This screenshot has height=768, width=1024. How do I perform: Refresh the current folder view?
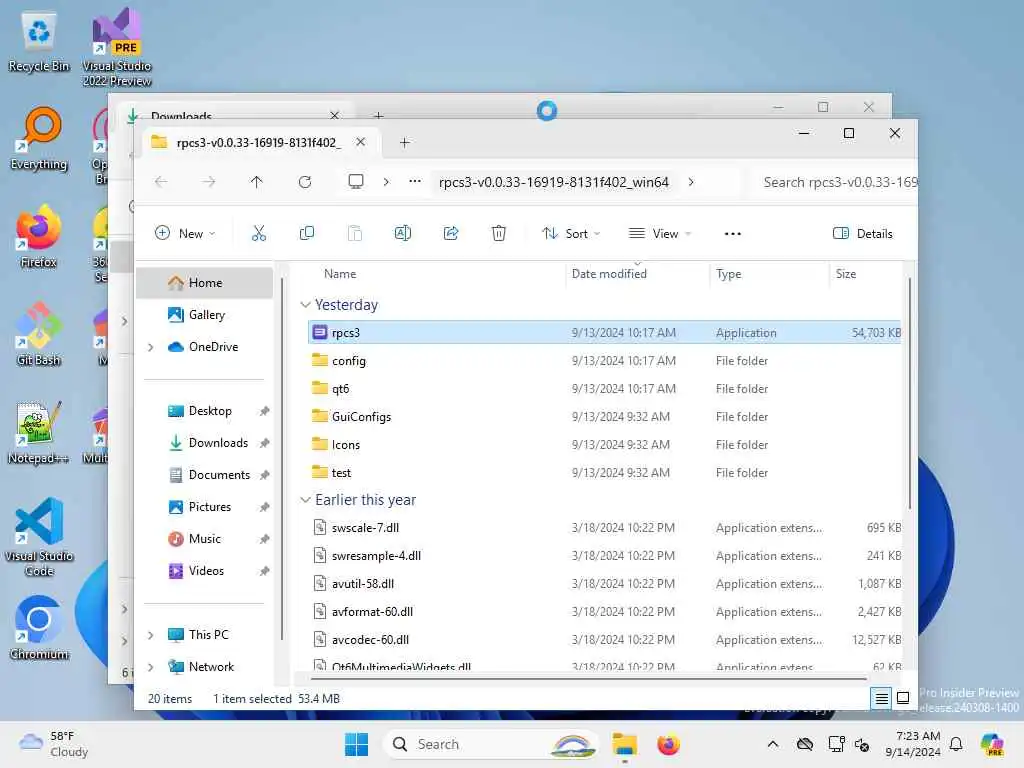(305, 182)
